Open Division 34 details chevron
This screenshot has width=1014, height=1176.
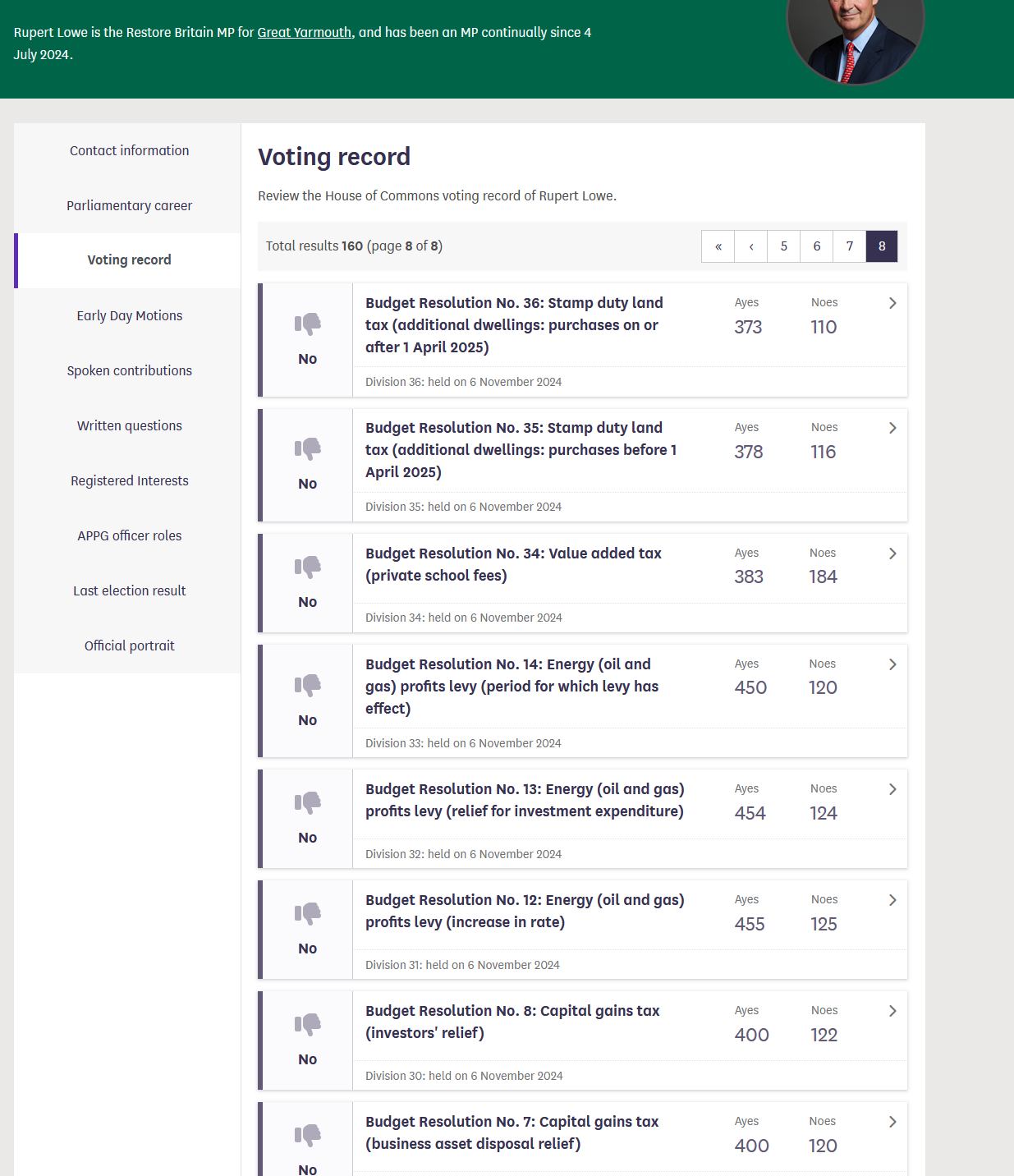pos(892,554)
